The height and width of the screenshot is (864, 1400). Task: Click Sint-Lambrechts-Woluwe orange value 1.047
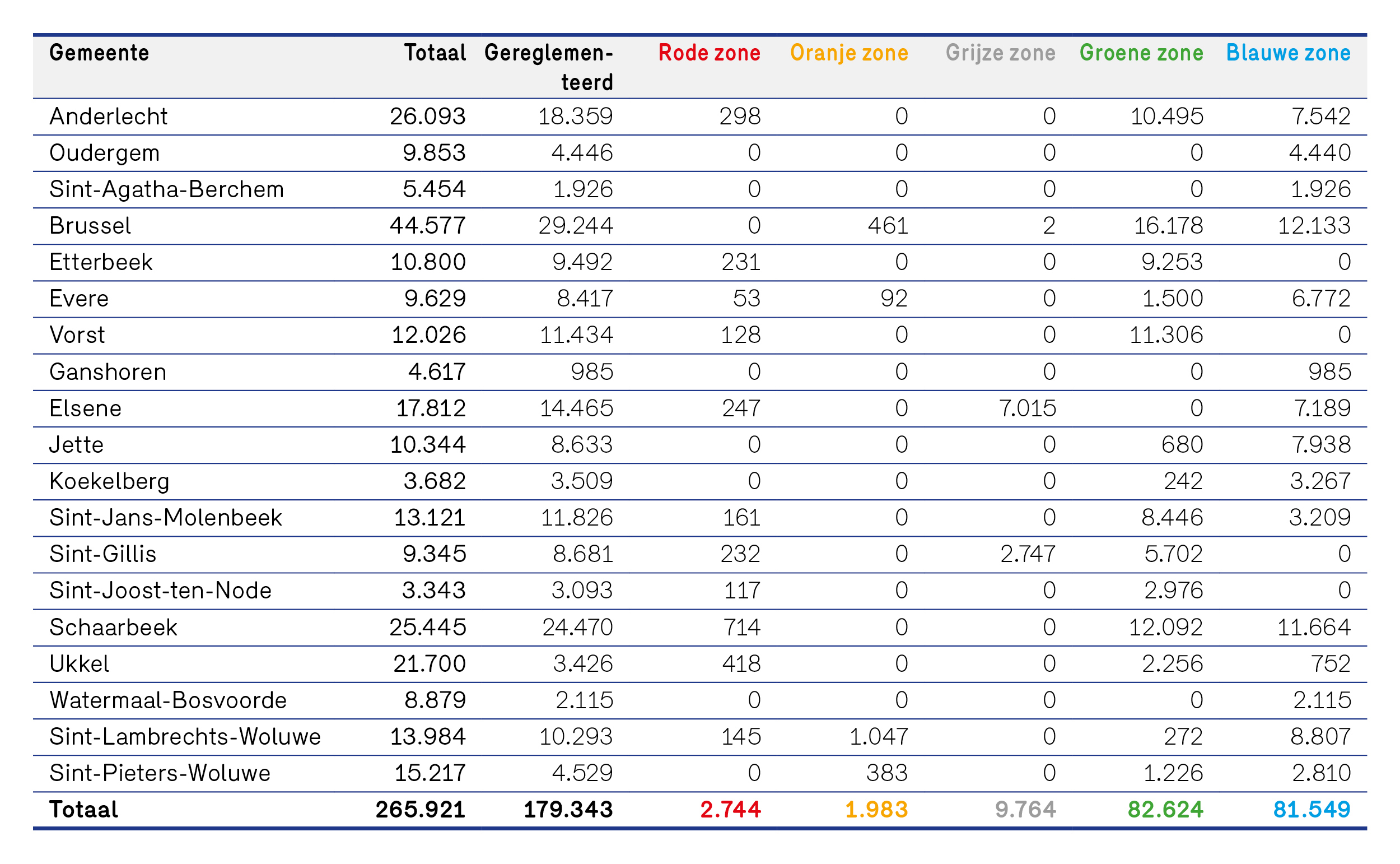[879, 737]
